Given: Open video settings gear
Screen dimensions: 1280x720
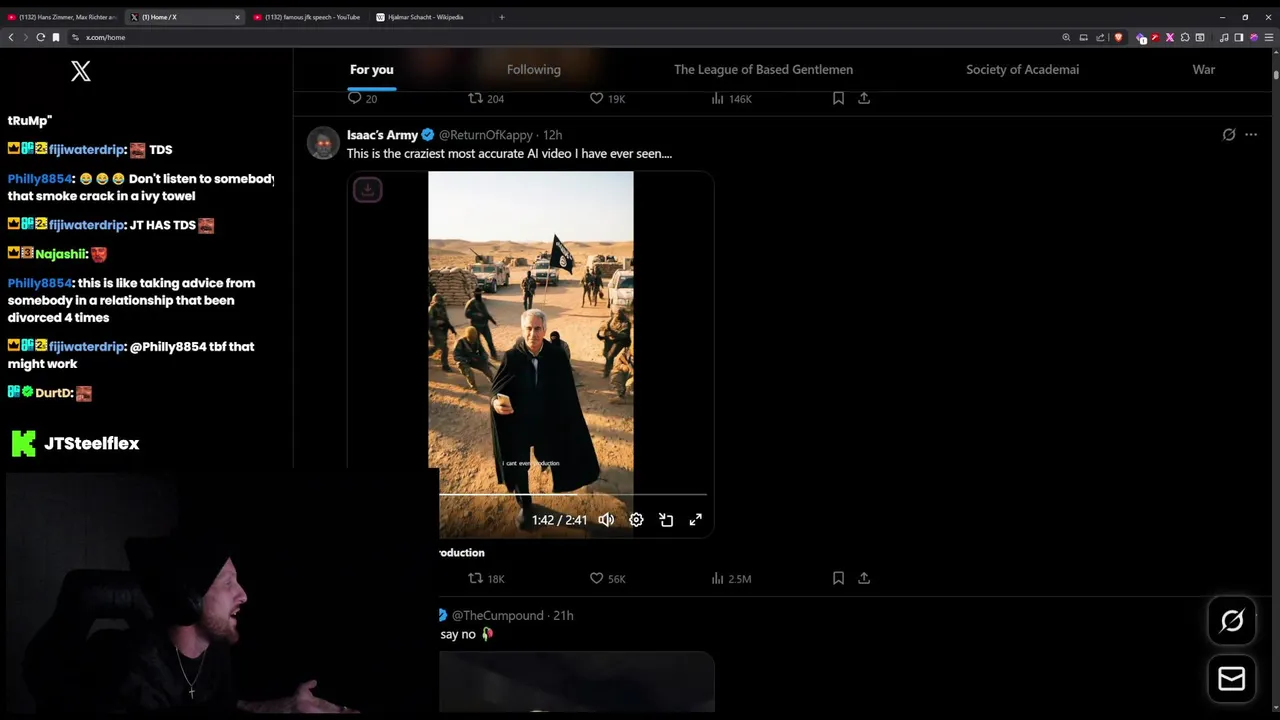Looking at the screenshot, I should coord(636,519).
